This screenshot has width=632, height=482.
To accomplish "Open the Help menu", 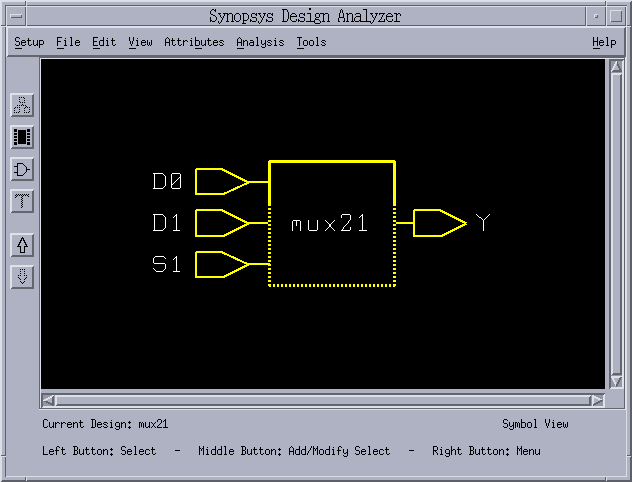I will coord(604,42).
